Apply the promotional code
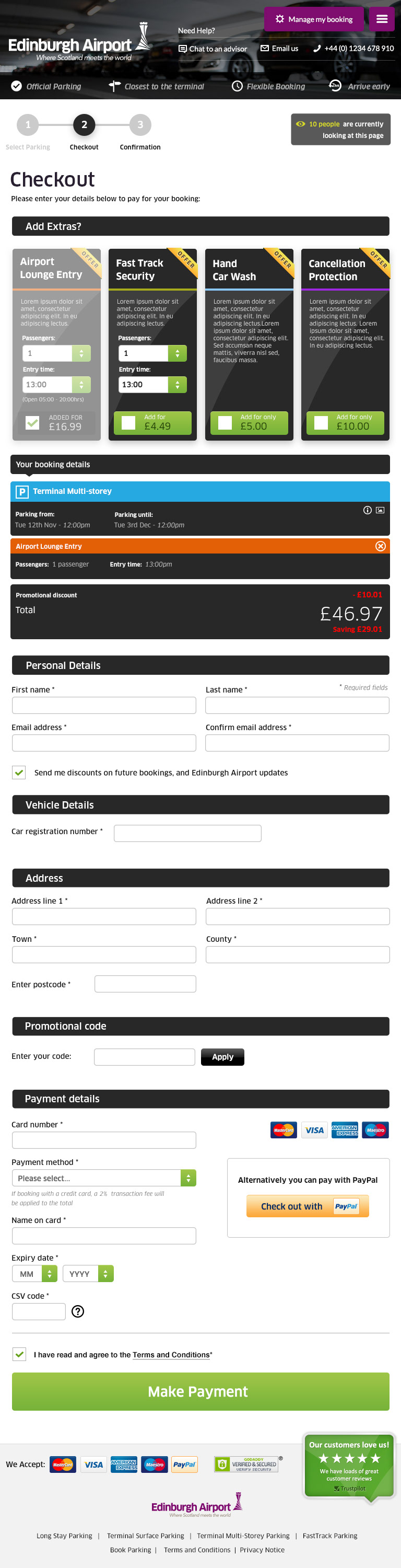401x1568 pixels. [x=222, y=1057]
